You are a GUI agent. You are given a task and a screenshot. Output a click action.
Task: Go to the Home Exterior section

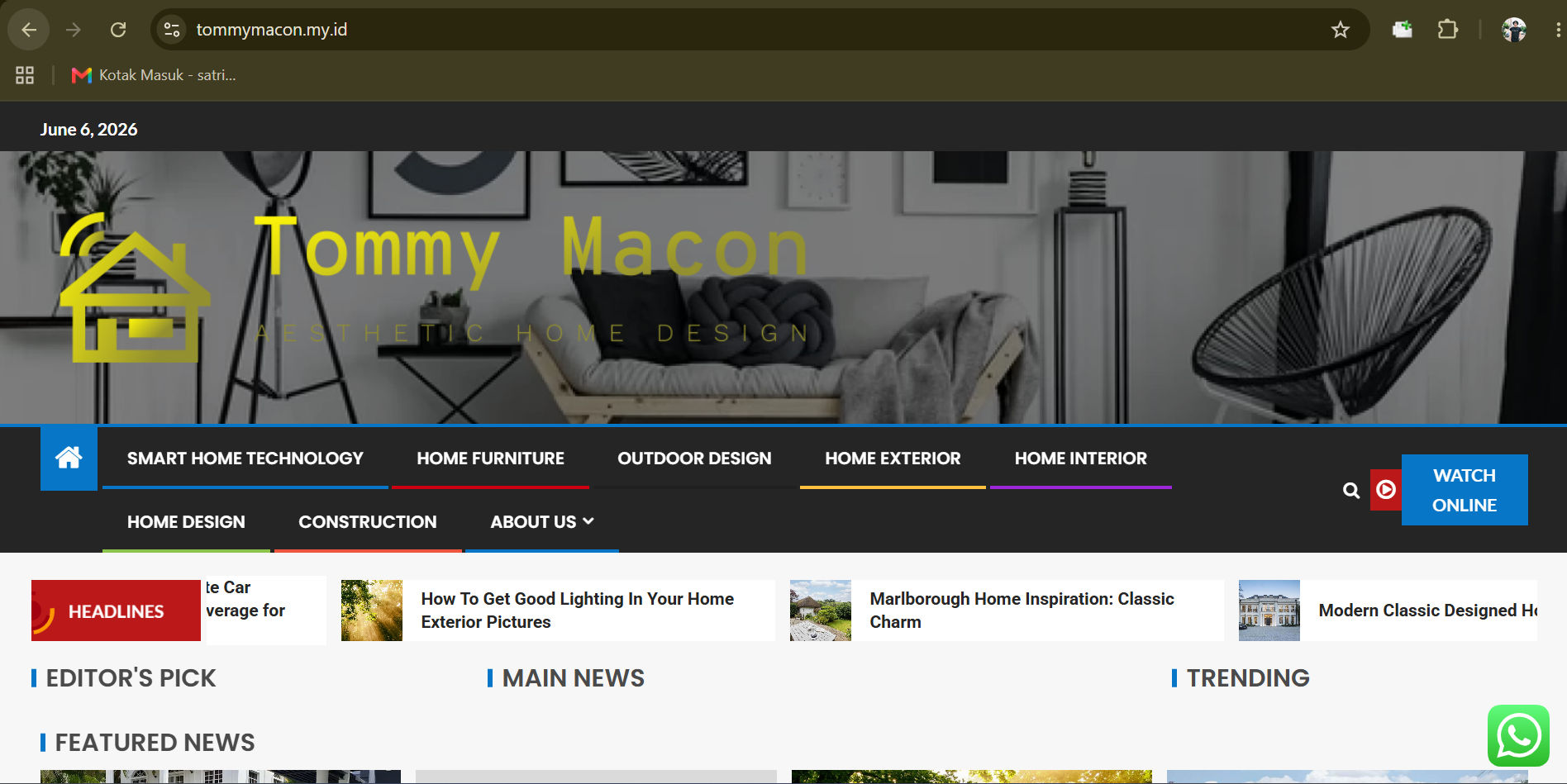pos(893,459)
